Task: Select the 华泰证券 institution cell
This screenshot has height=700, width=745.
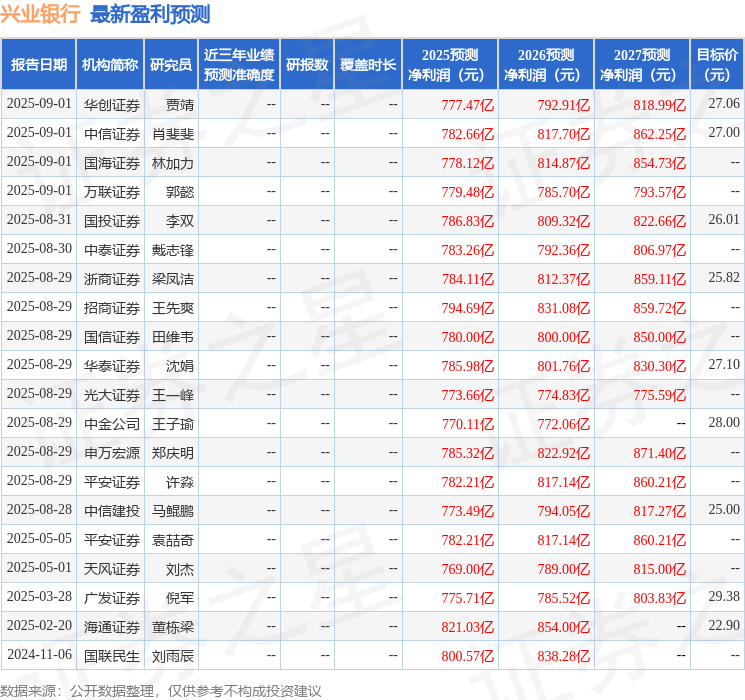Action: point(112,366)
